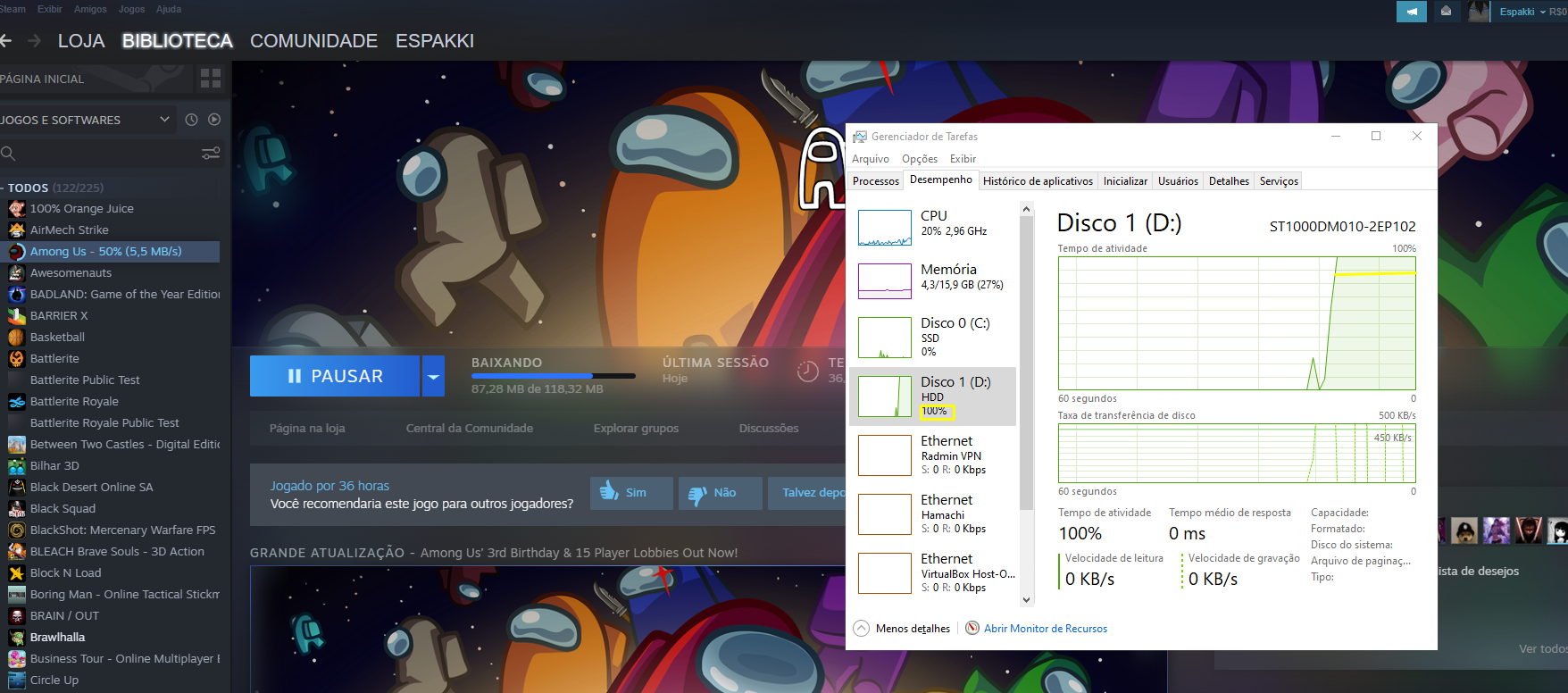Open the dropdown arrow next to Pausar
Screen dimensions: 1568x693
(x=433, y=376)
